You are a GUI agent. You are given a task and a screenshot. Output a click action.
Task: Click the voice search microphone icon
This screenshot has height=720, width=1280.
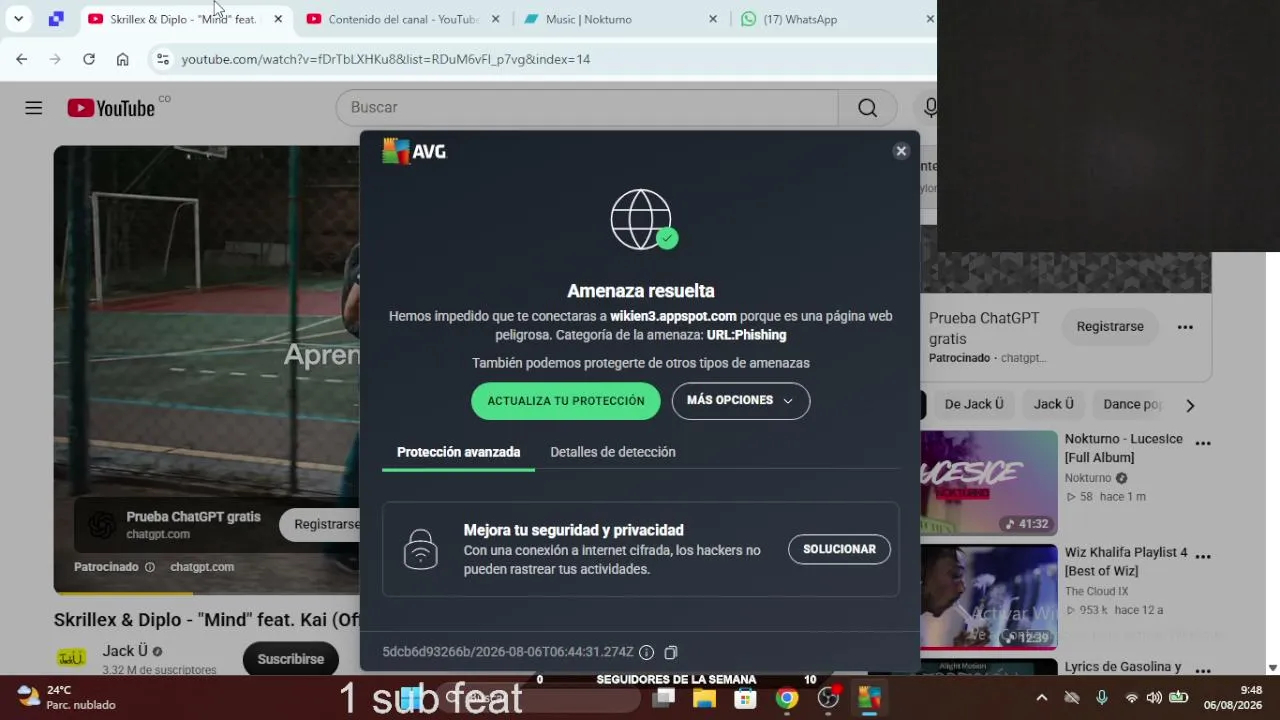point(930,108)
